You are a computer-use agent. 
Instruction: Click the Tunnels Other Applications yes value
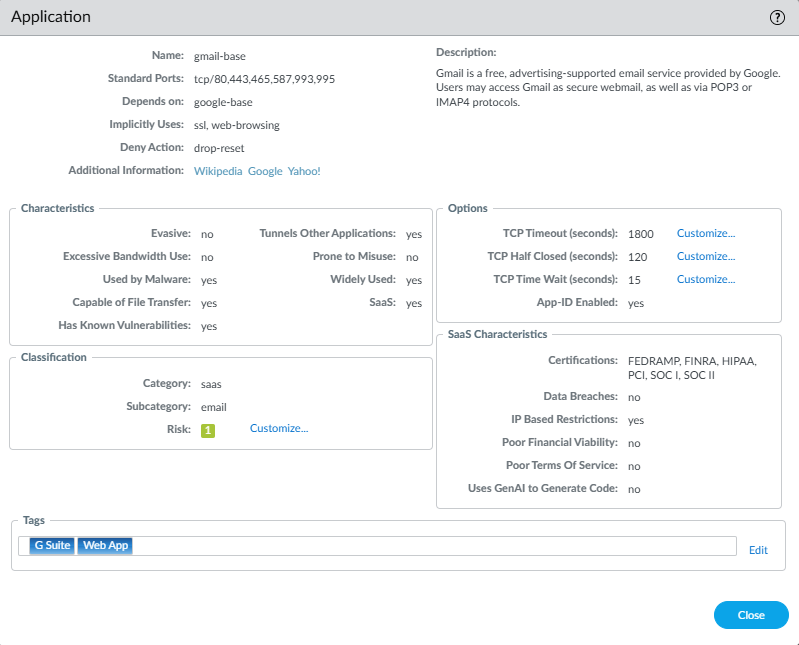(x=414, y=234)
